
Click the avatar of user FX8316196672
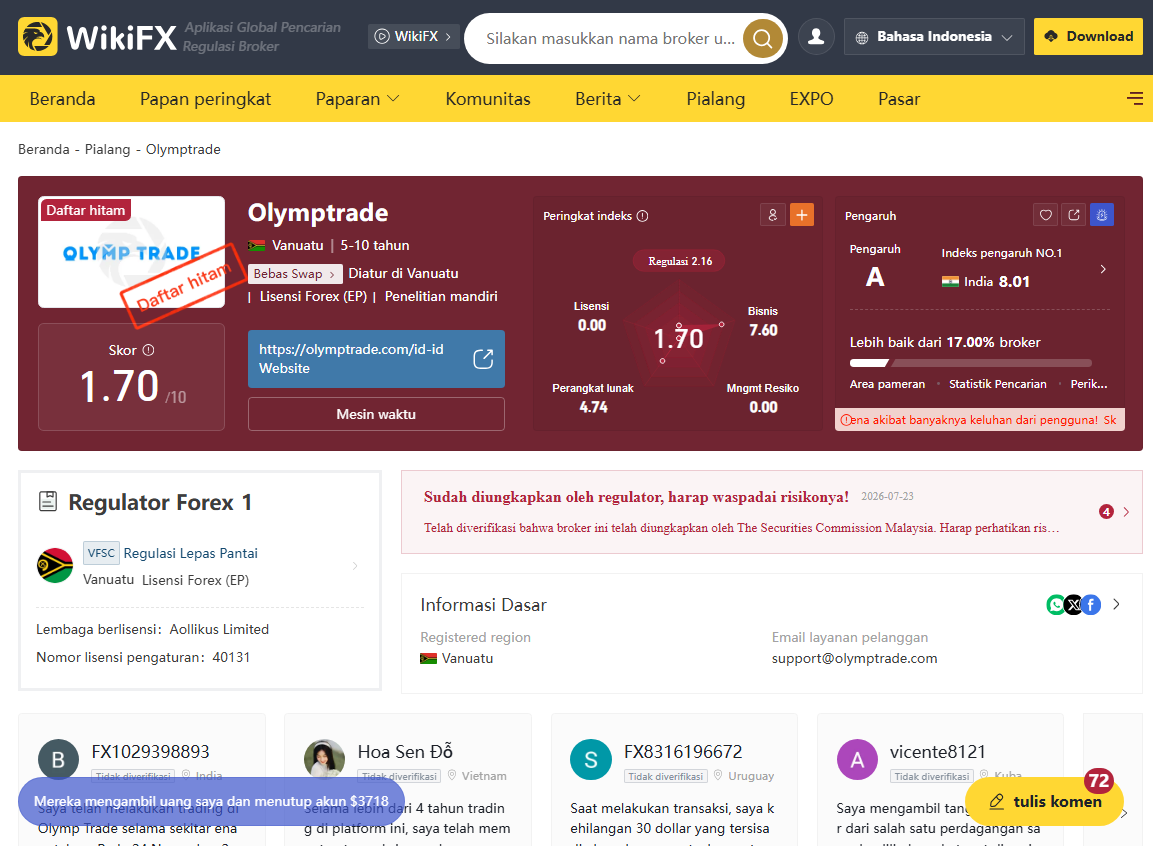[x=590, y=760]
